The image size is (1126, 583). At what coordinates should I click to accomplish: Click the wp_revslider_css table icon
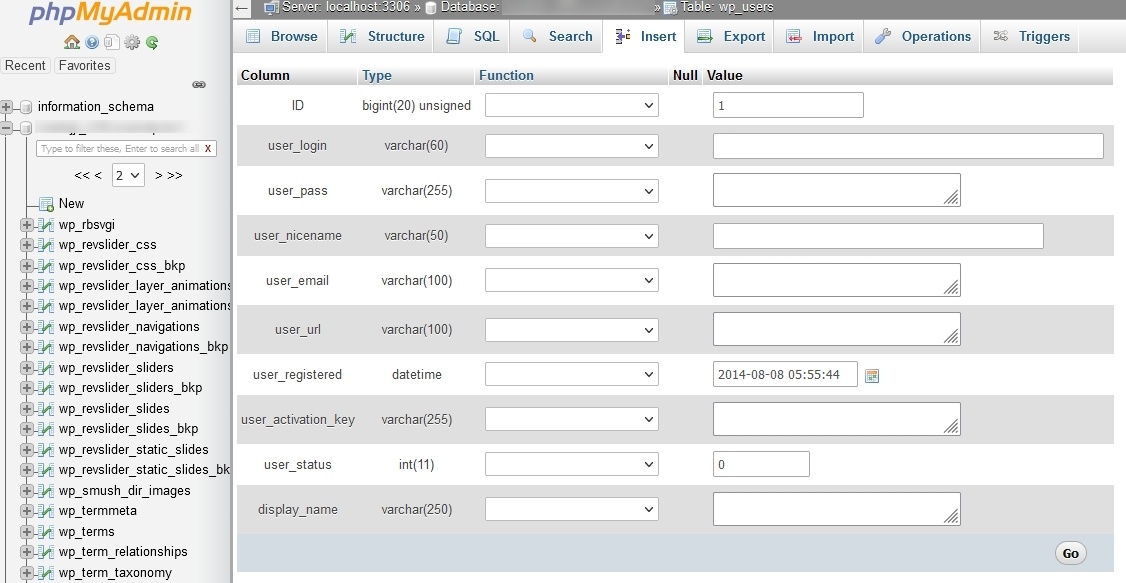point(46,245)
